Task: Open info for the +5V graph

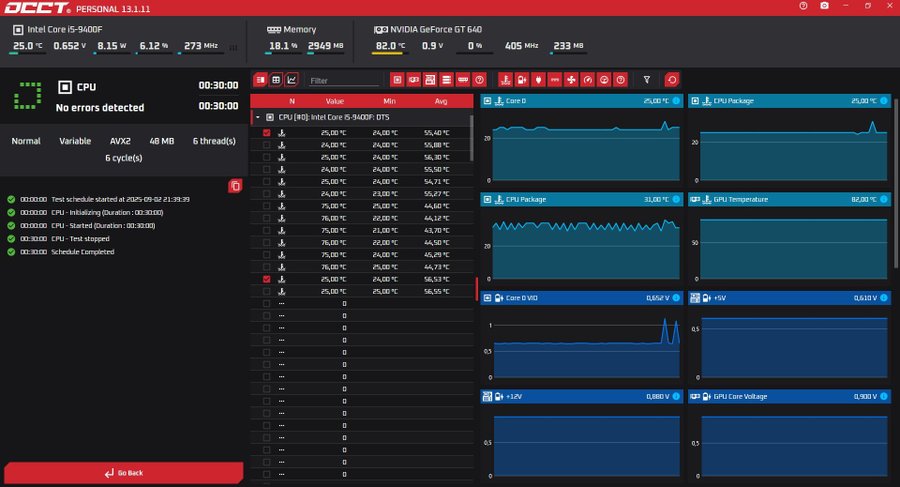Action: point(884,298)
